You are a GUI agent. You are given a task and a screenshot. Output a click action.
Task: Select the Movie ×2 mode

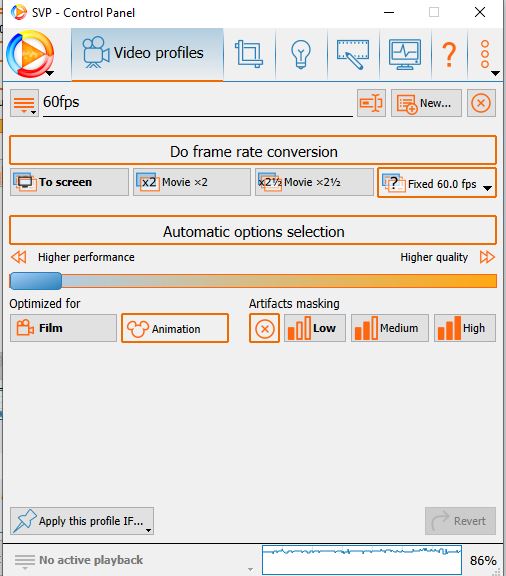[x=192, y=182]
